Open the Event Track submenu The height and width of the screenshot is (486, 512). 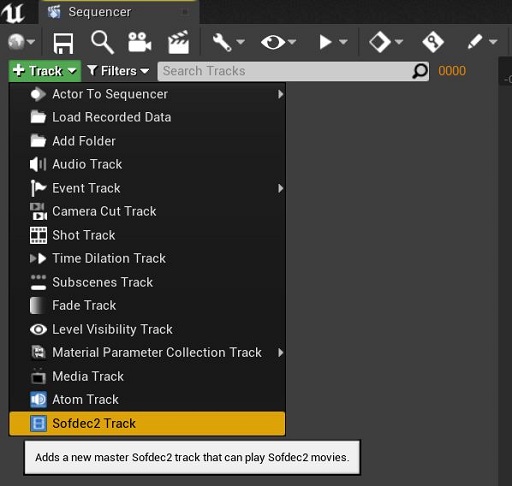[x=147, y=188]
